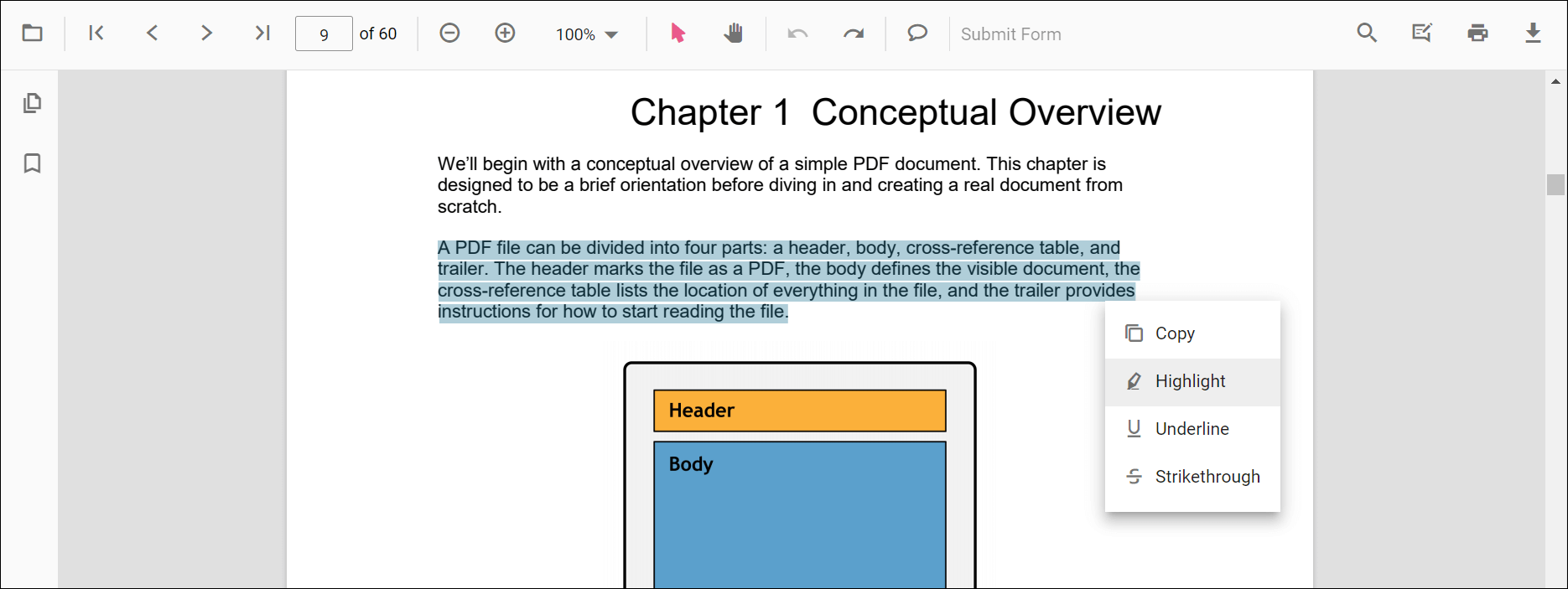Redo the last action
The width and height of the screenshot is (1568, 589).
coord(854,34)
